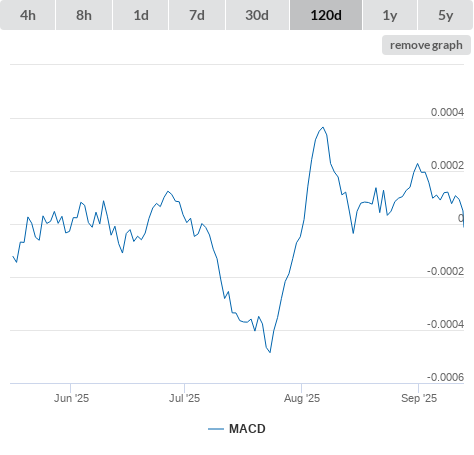Switch to the 4h time range

click(28, 15)
